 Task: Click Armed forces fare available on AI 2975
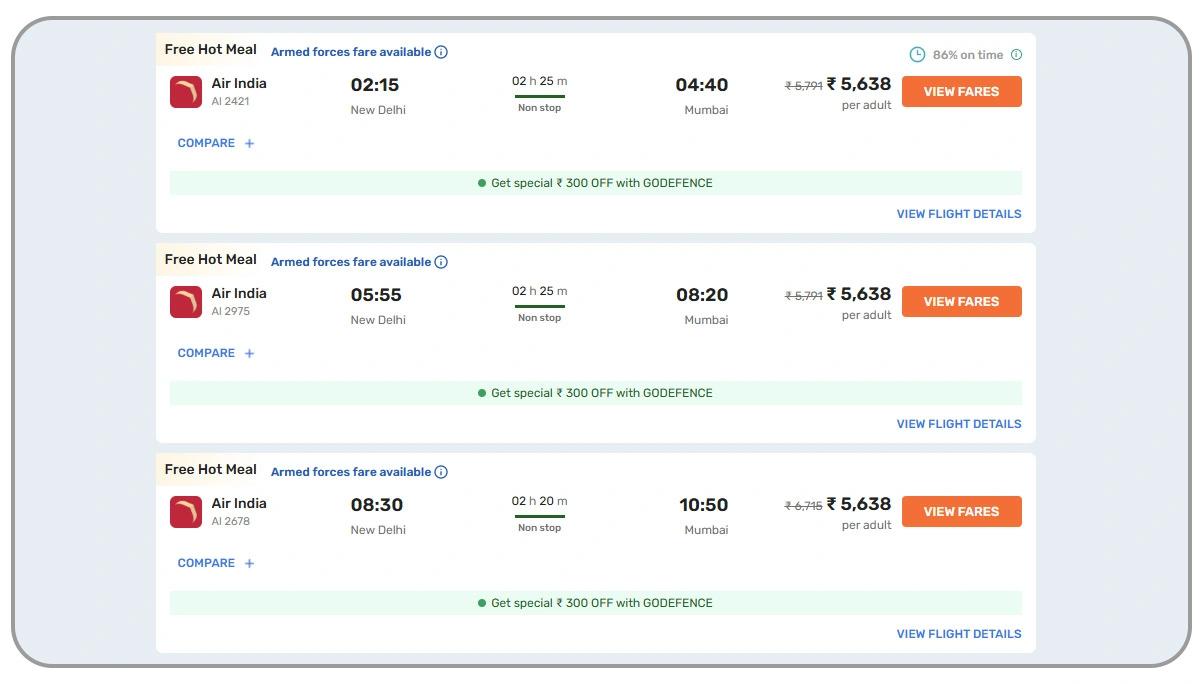(x=350, y=262)
